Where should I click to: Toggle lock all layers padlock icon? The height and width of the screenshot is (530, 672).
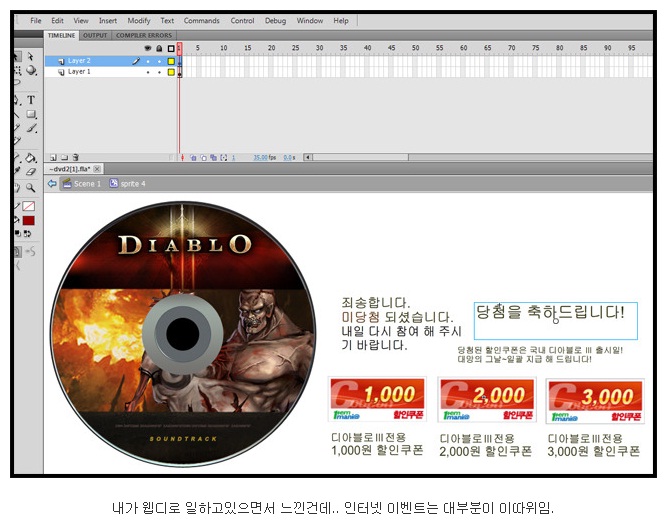[x=159, y=48]
